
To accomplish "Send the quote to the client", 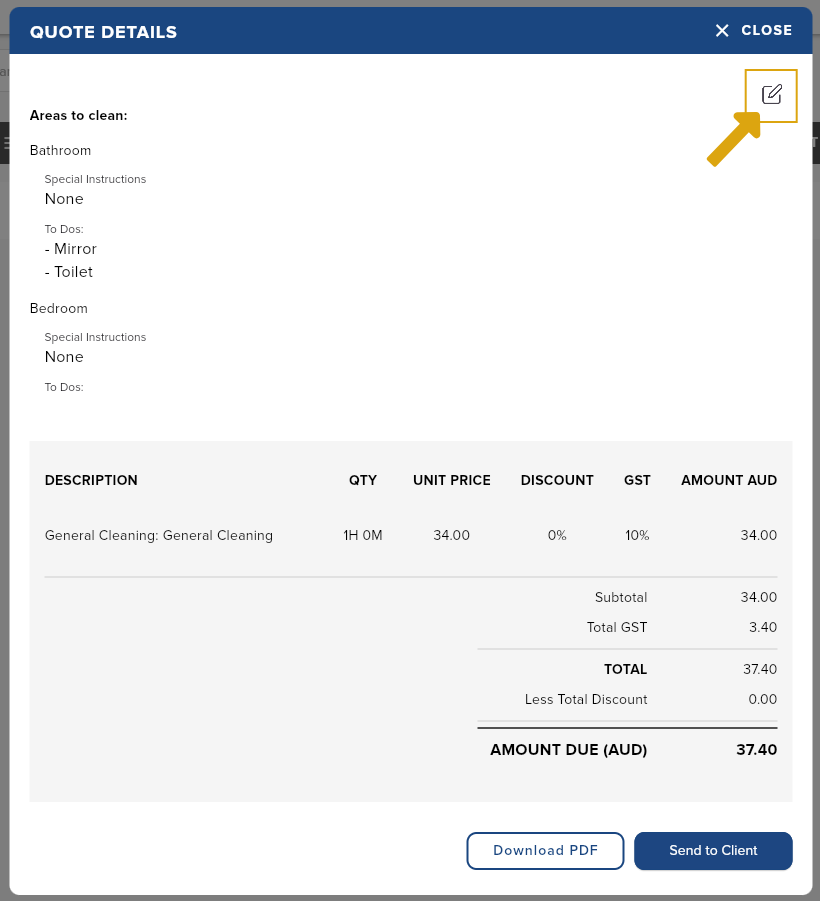I will coord(713,850).
